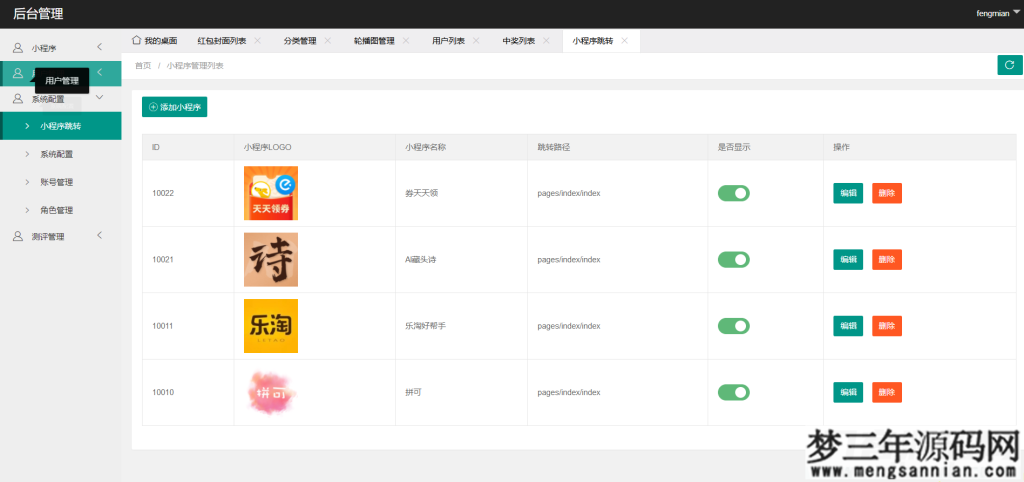Click the user icon beside 测评管理 menu
The height and width of the screenshot is (482, 1024).
[18, 236]
